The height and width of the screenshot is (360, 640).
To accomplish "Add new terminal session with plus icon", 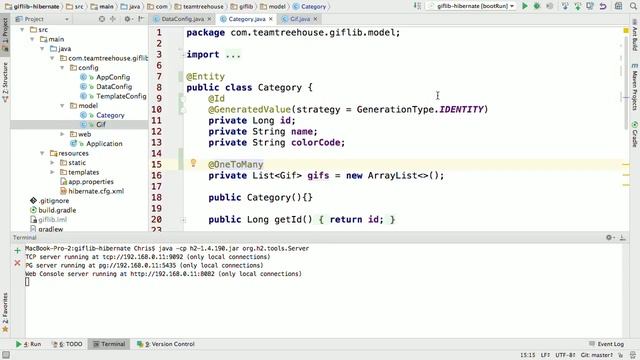I will 17,251.
